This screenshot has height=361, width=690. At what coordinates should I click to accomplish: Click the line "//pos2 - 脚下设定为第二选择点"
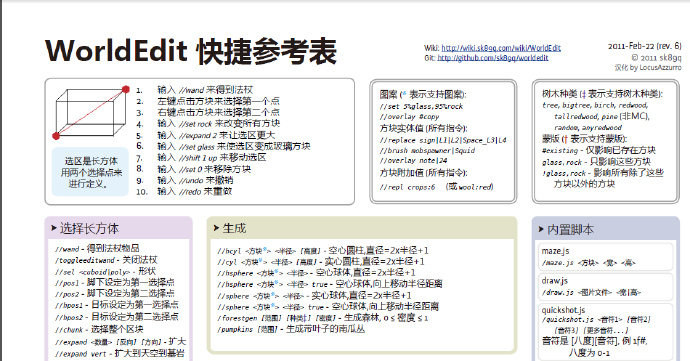pos(114,294)
